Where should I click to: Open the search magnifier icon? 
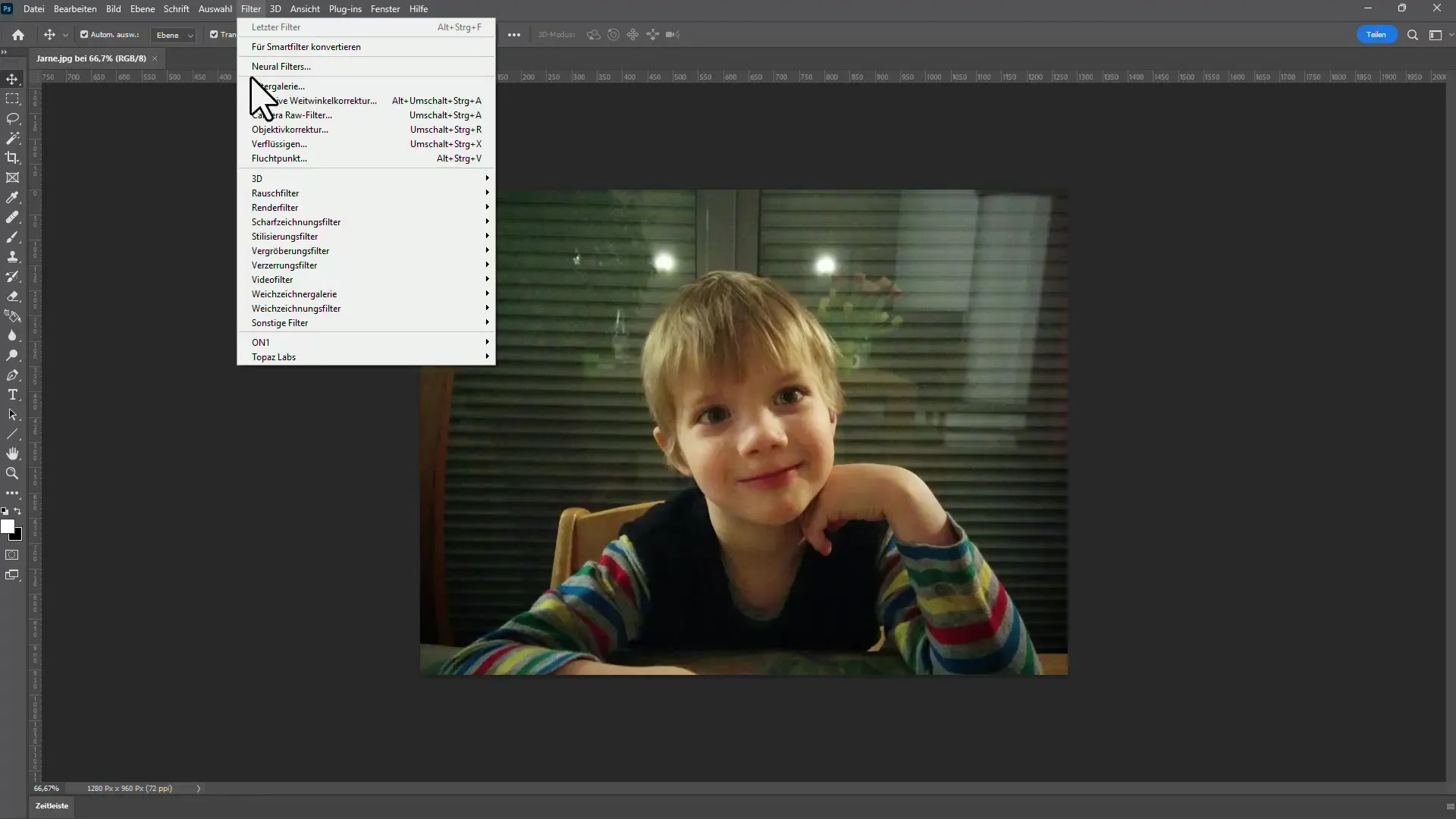1413,35
